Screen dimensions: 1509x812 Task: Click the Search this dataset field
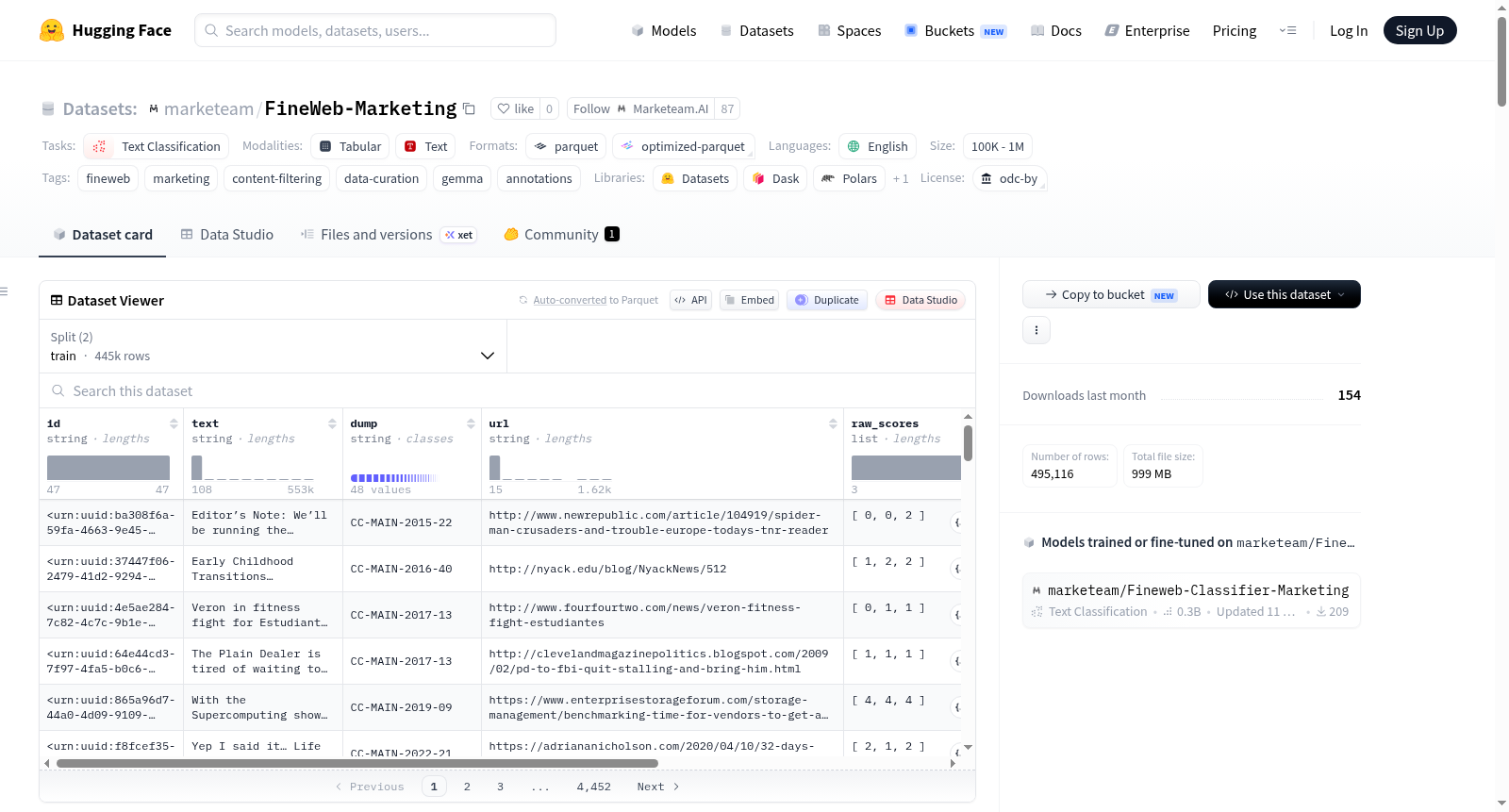tap(506, 390)
